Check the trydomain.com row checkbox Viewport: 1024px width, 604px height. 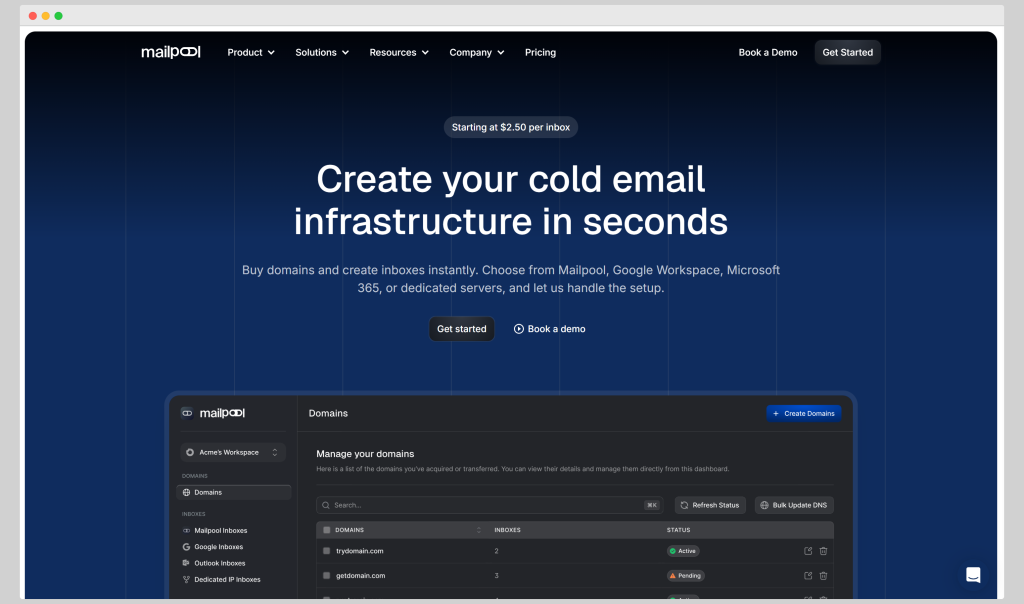(x=327, y=551)
